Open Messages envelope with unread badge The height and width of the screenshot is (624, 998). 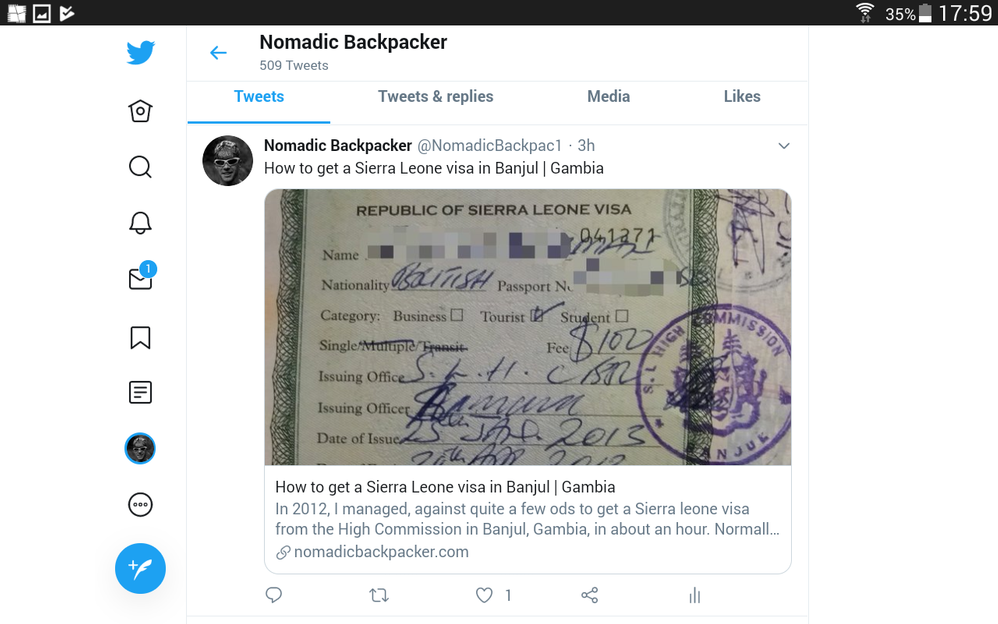tap(141, 277)
